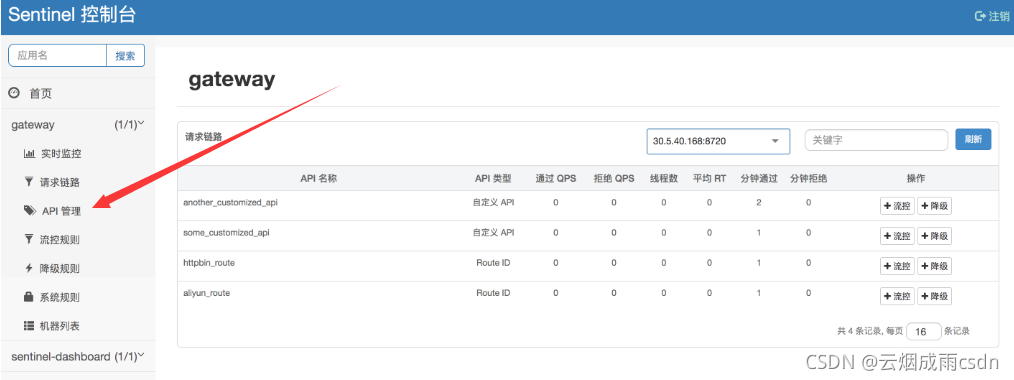Viewport: 1014px width, 380px height.
Task: Click the page size field showing 16
Action: pyautogui.click(x=923, y=332)
